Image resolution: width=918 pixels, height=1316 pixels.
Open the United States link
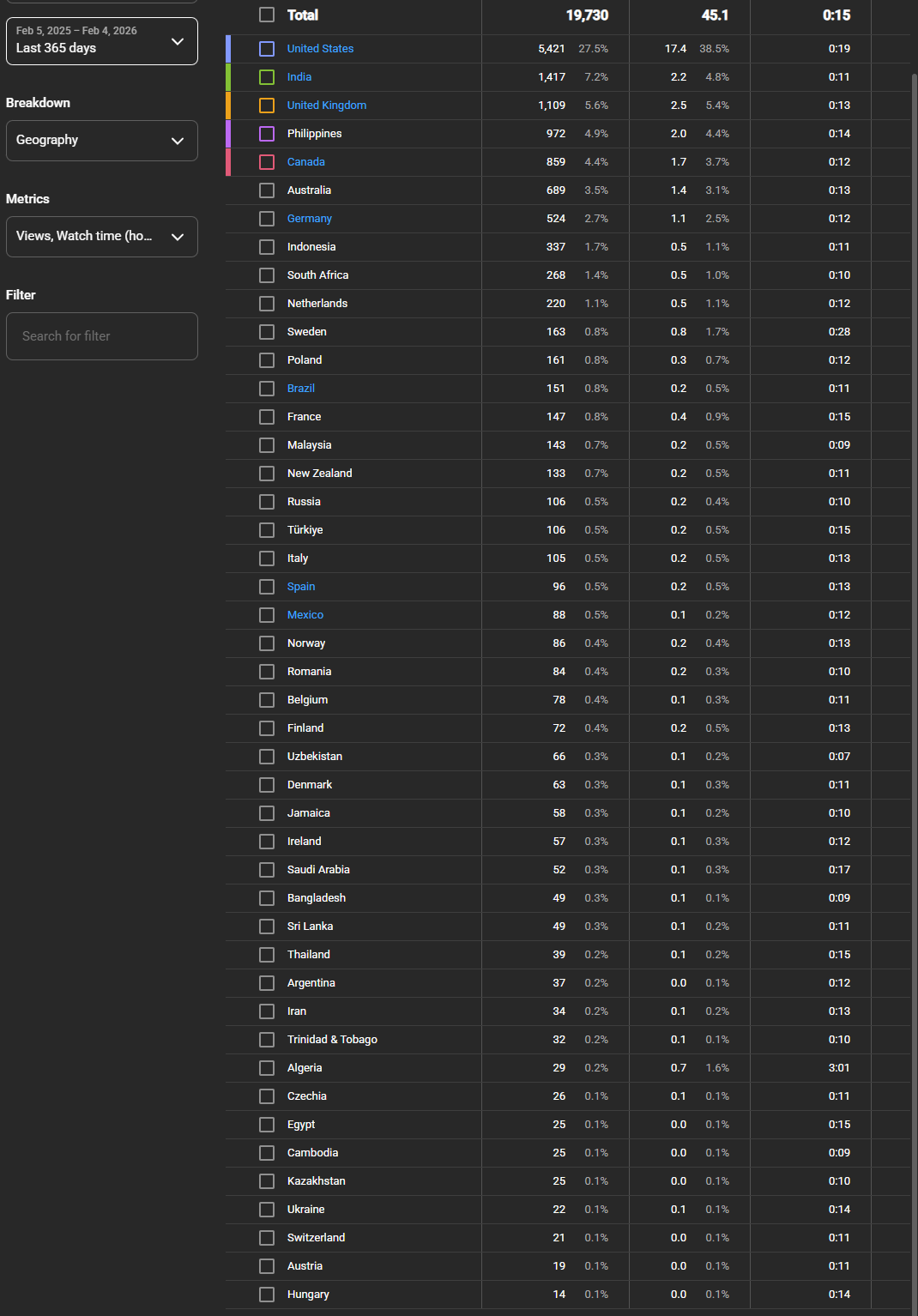(320, 49)
